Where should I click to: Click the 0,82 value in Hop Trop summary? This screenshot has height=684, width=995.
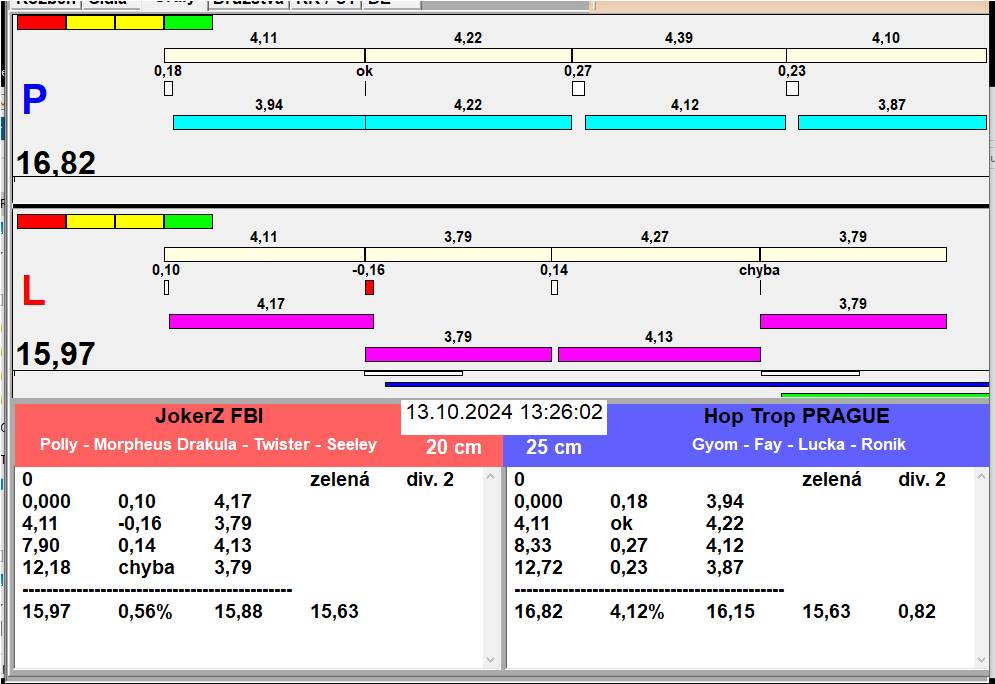tap(916, 612)
